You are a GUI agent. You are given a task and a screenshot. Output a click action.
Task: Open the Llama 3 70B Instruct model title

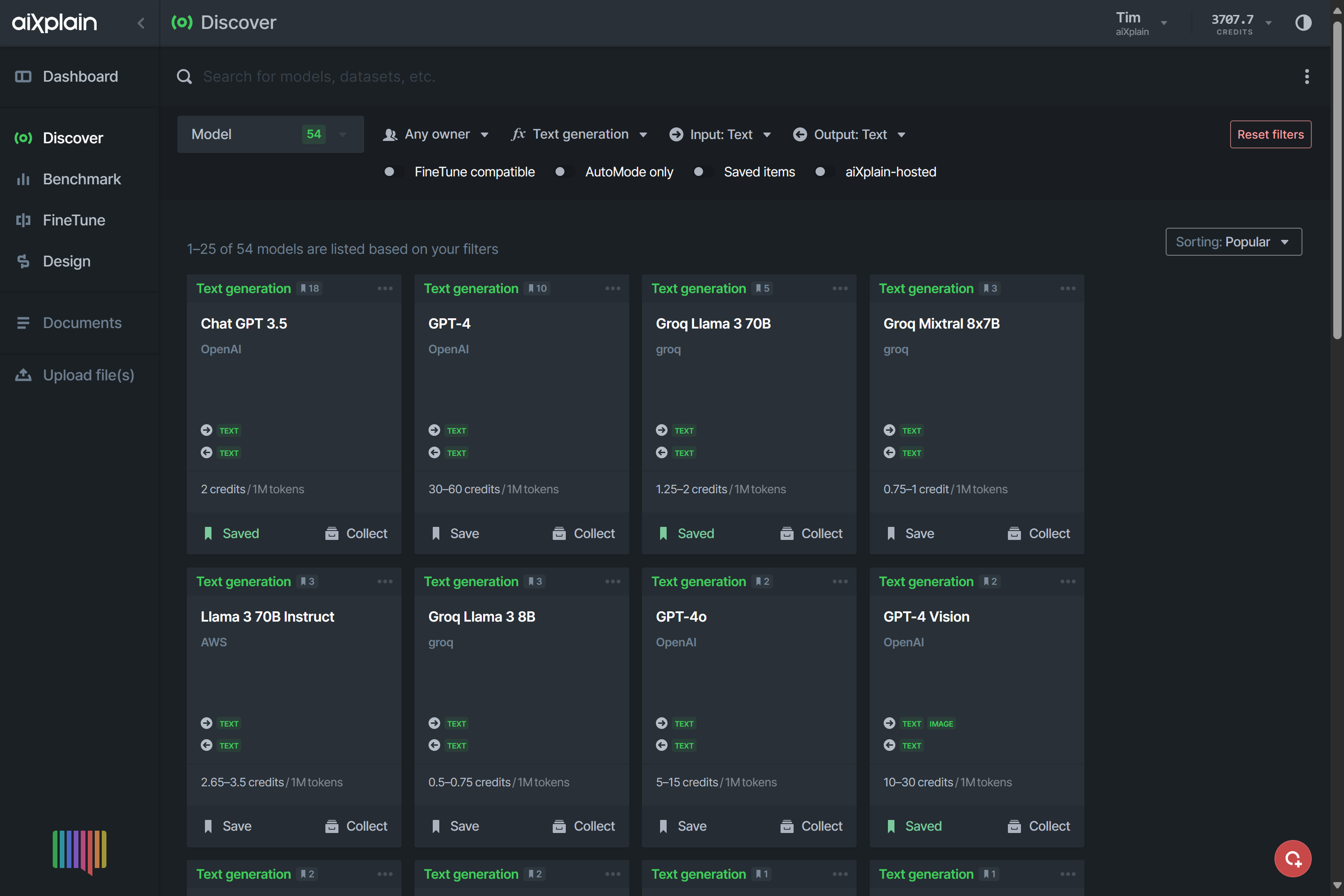click(x=267, y=617)
